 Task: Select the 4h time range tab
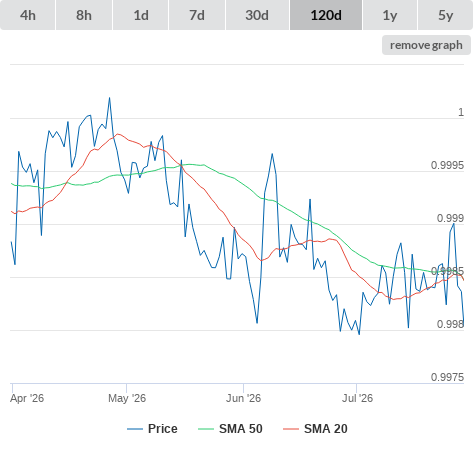coord(28,15)
